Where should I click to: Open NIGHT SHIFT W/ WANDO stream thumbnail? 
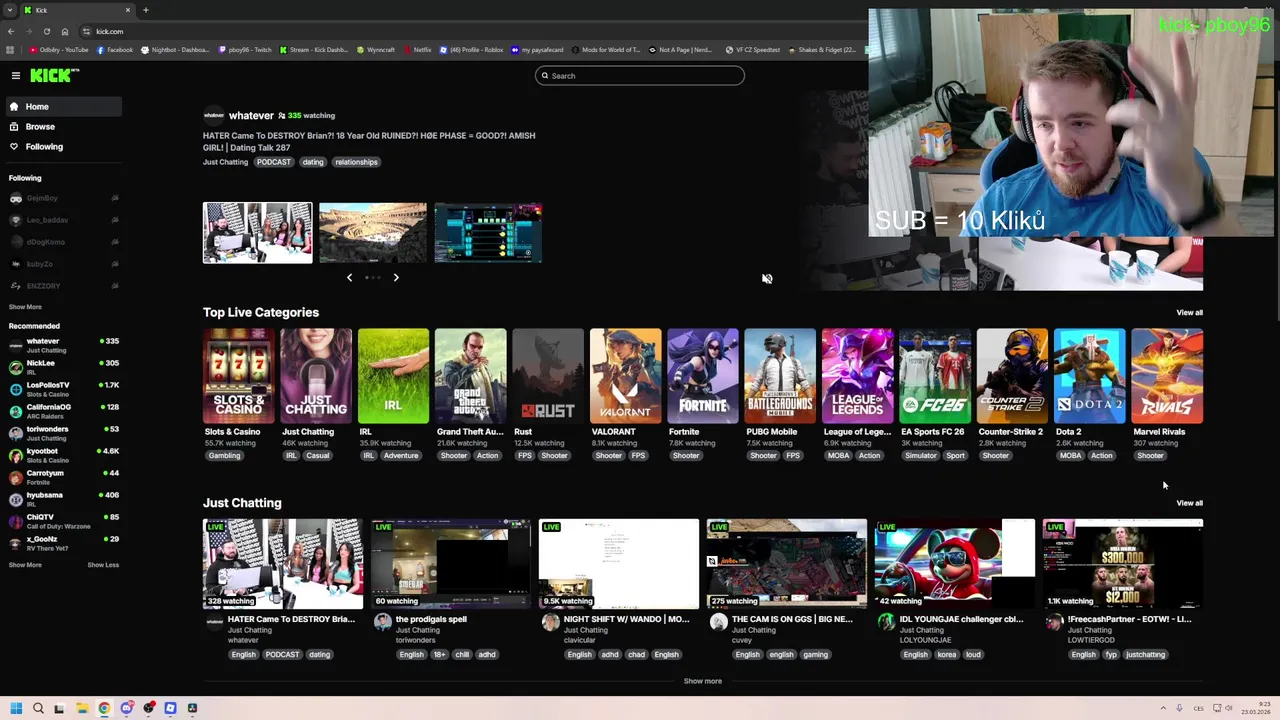(x=619, y=564)
